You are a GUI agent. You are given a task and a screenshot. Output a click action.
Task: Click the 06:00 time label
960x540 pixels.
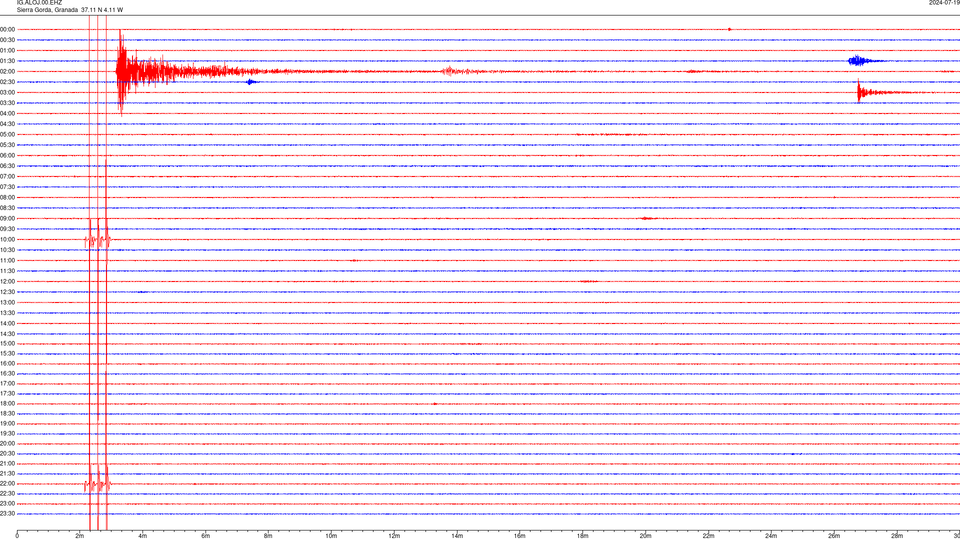pyautogui.click(x=7, y=156)
